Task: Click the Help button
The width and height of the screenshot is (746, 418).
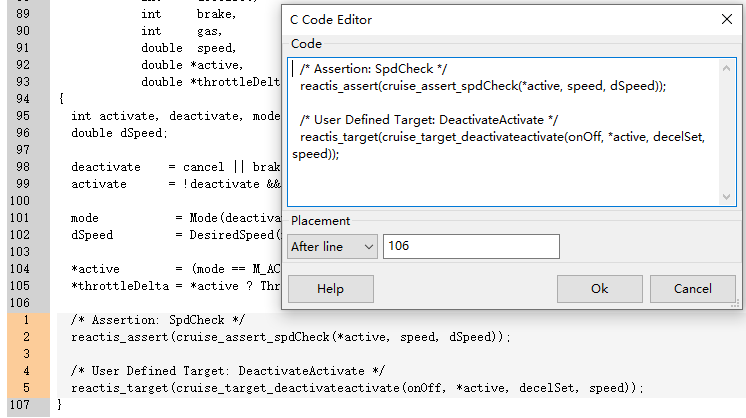Action: (x=330, y=288)
